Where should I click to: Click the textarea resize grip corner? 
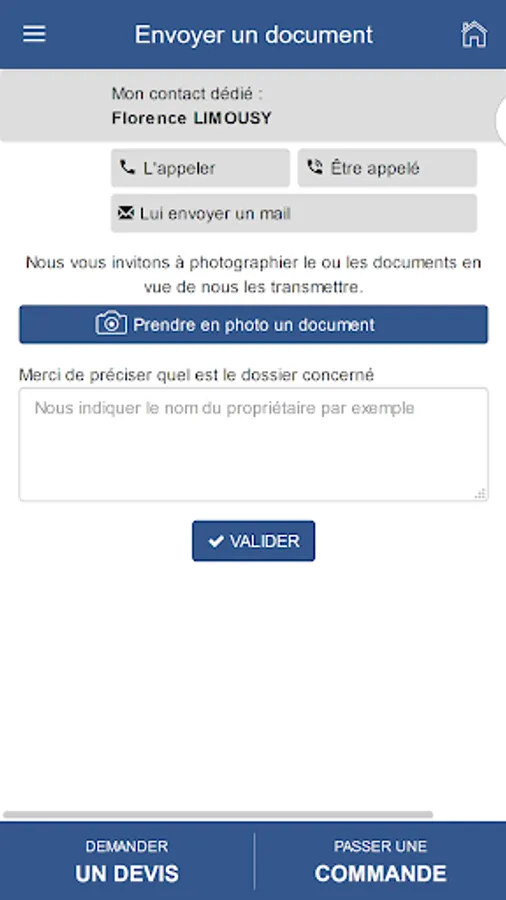[481, 494]
